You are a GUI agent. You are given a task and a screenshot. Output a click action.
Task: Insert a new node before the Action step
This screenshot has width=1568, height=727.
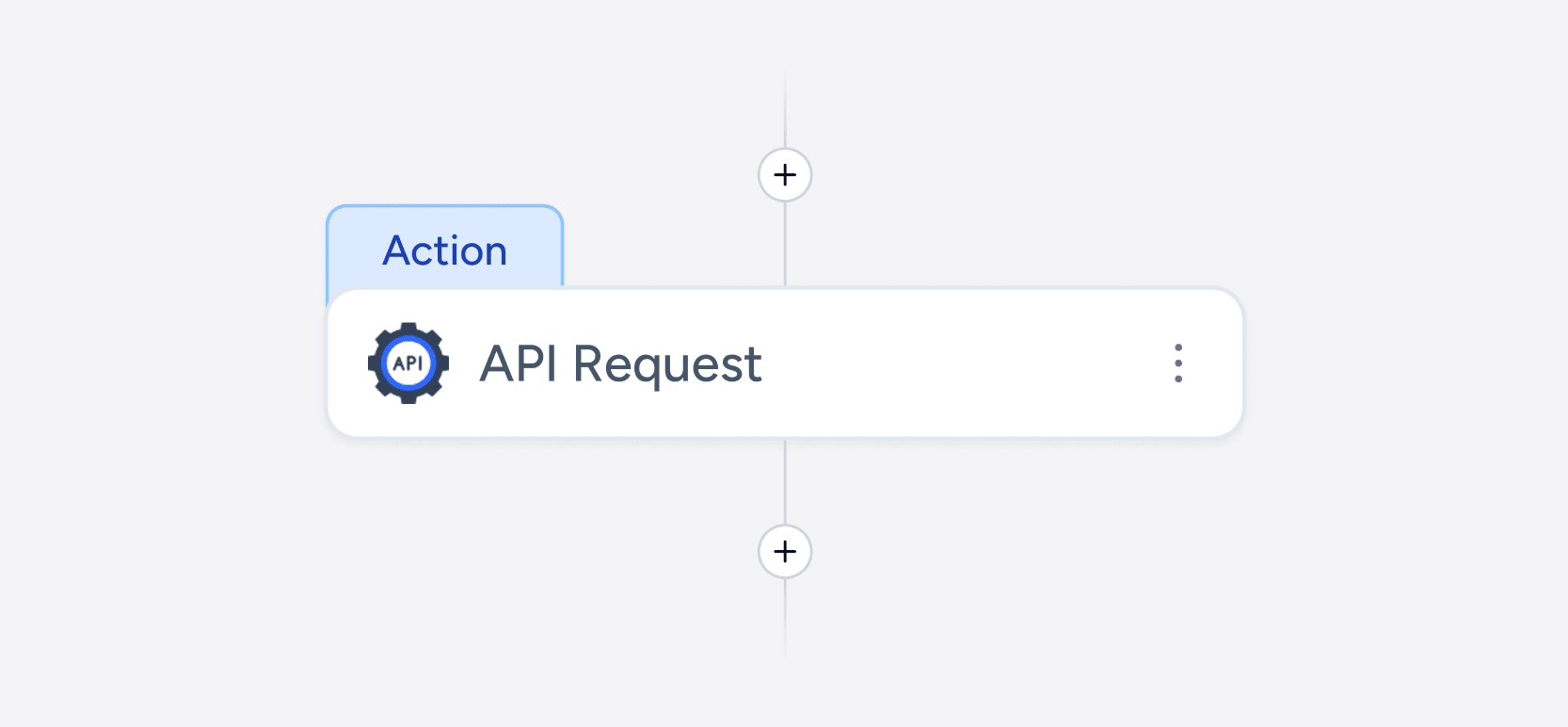pos(785,175)
